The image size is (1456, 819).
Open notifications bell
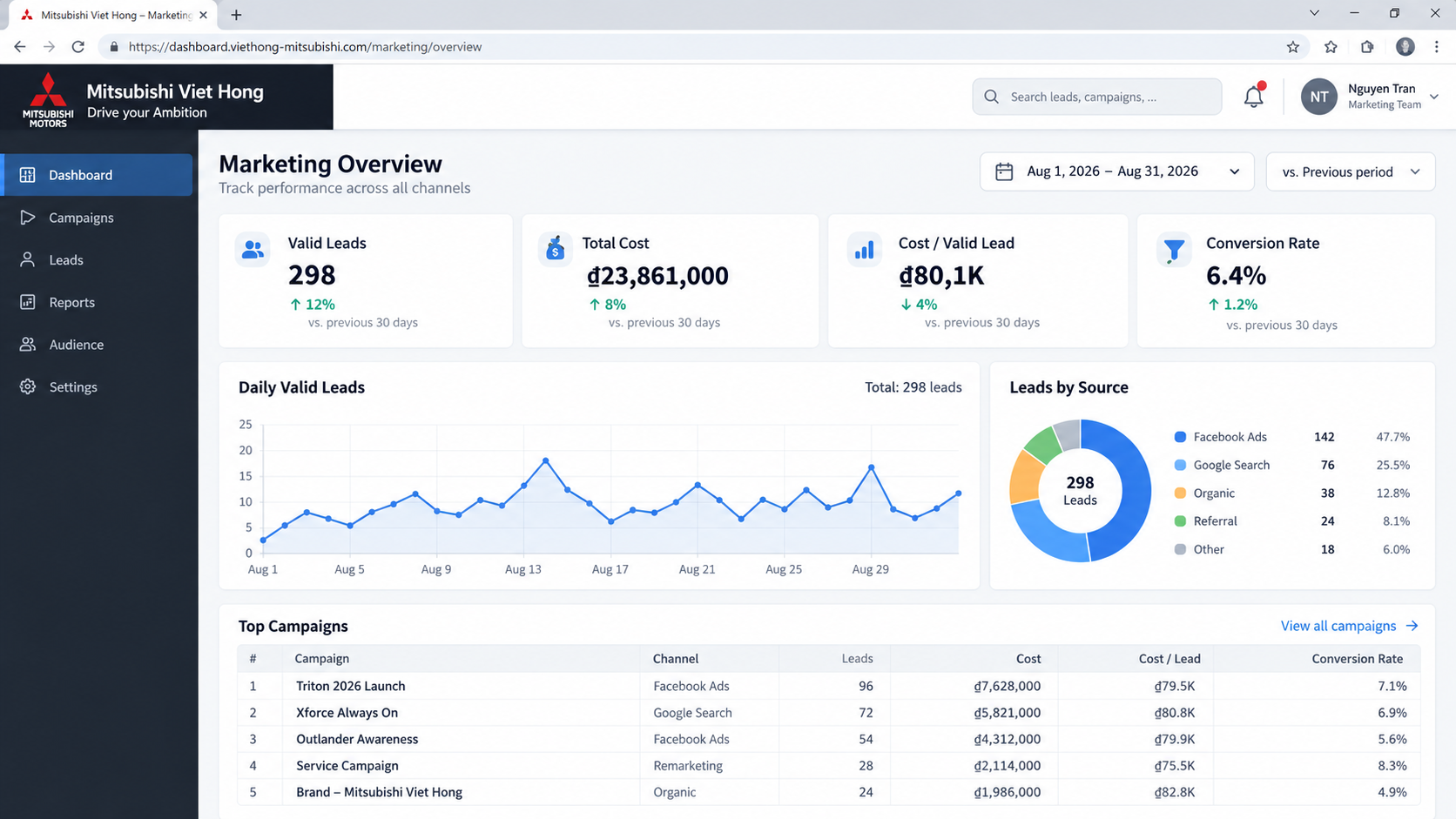click(x=1254, y=96)
